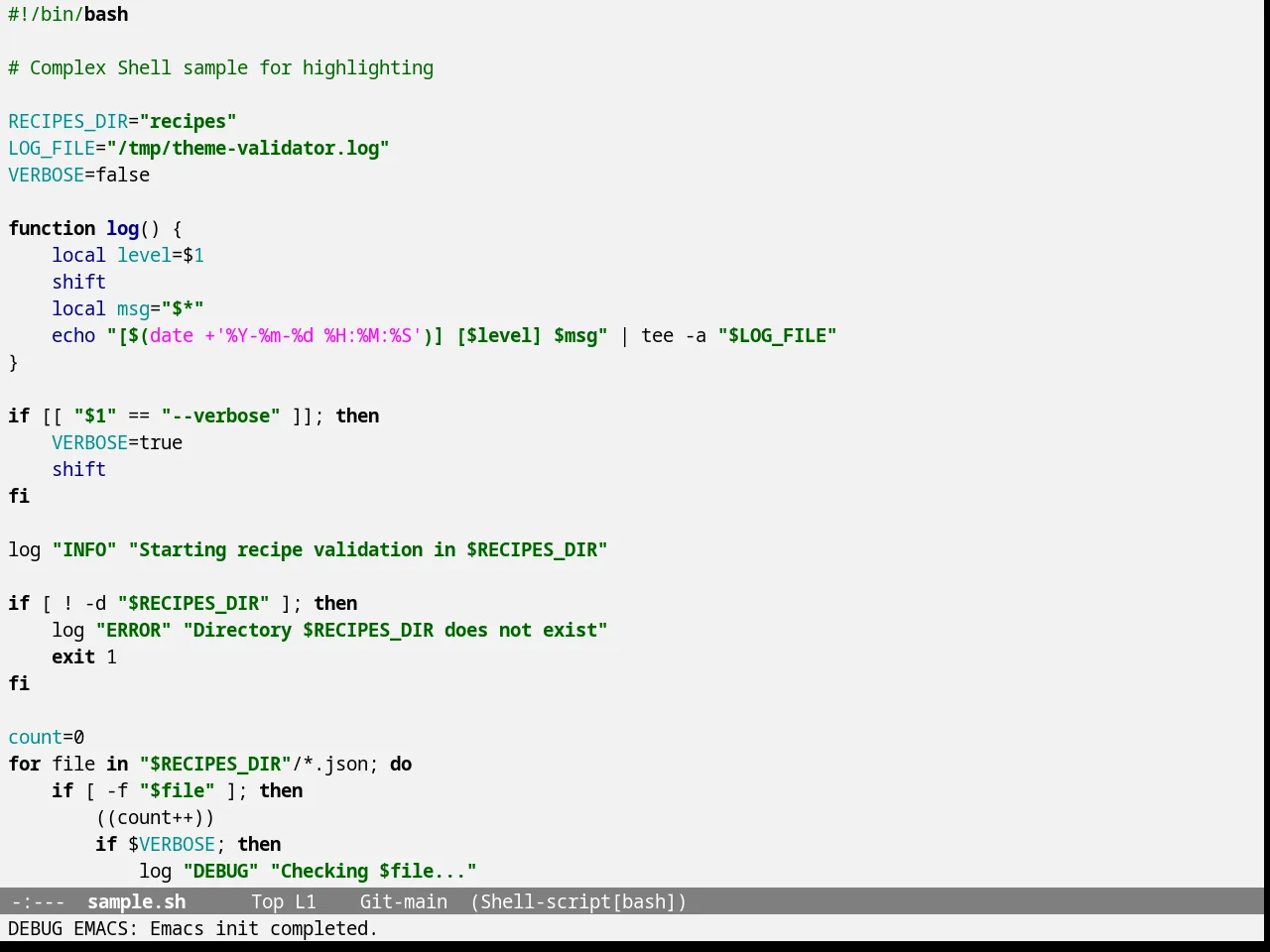Click the function keyword before log()
The image size is (1270, 952).
point(52,228)
